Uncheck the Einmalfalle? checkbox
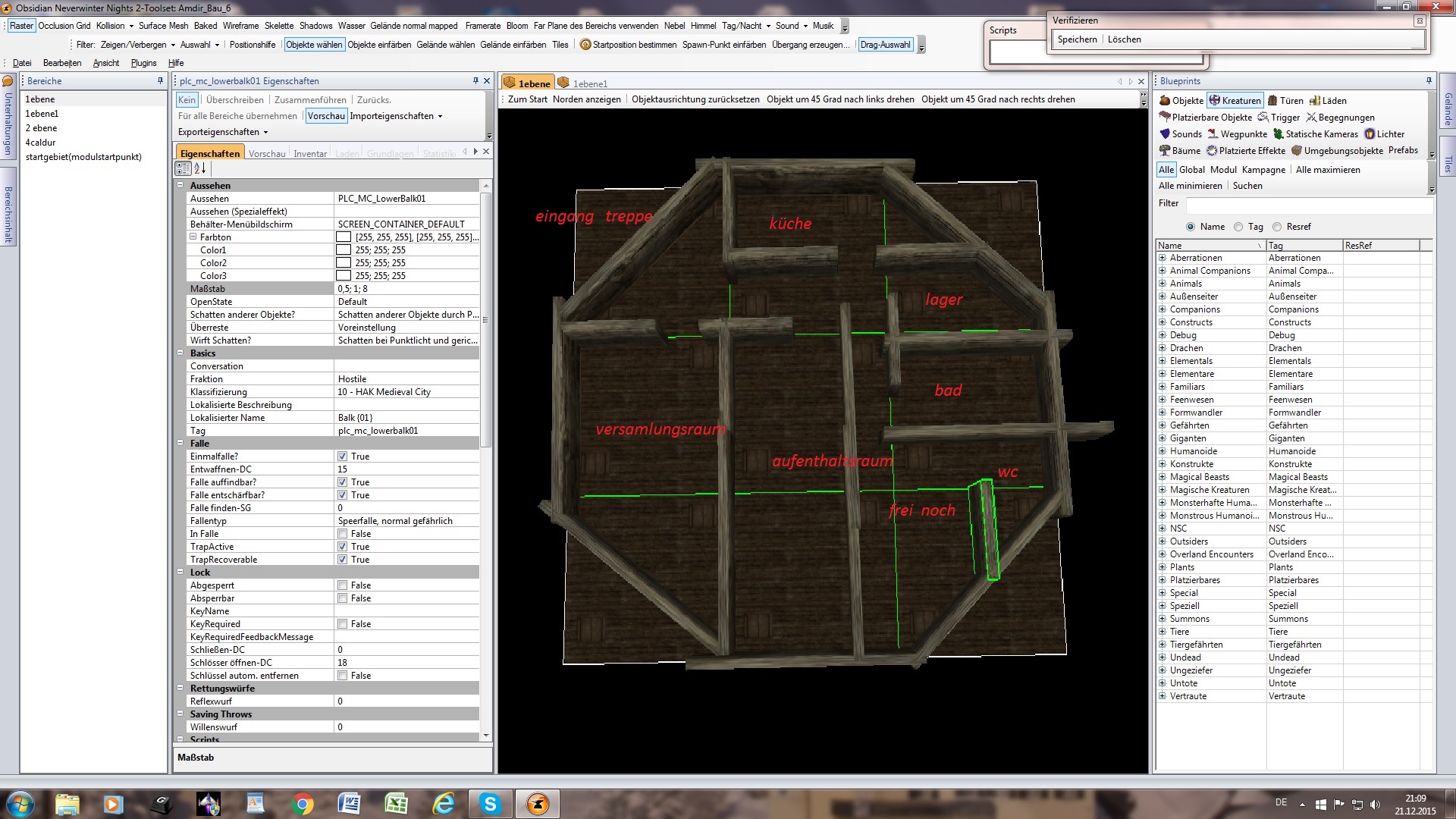Image resolution: width=1456 pixels, height=819 pixels. (343, 457)
